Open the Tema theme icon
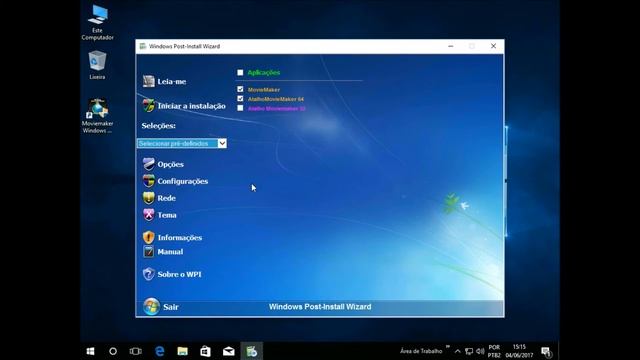Screen dimensions: 640x360 (x=149, y=215)
